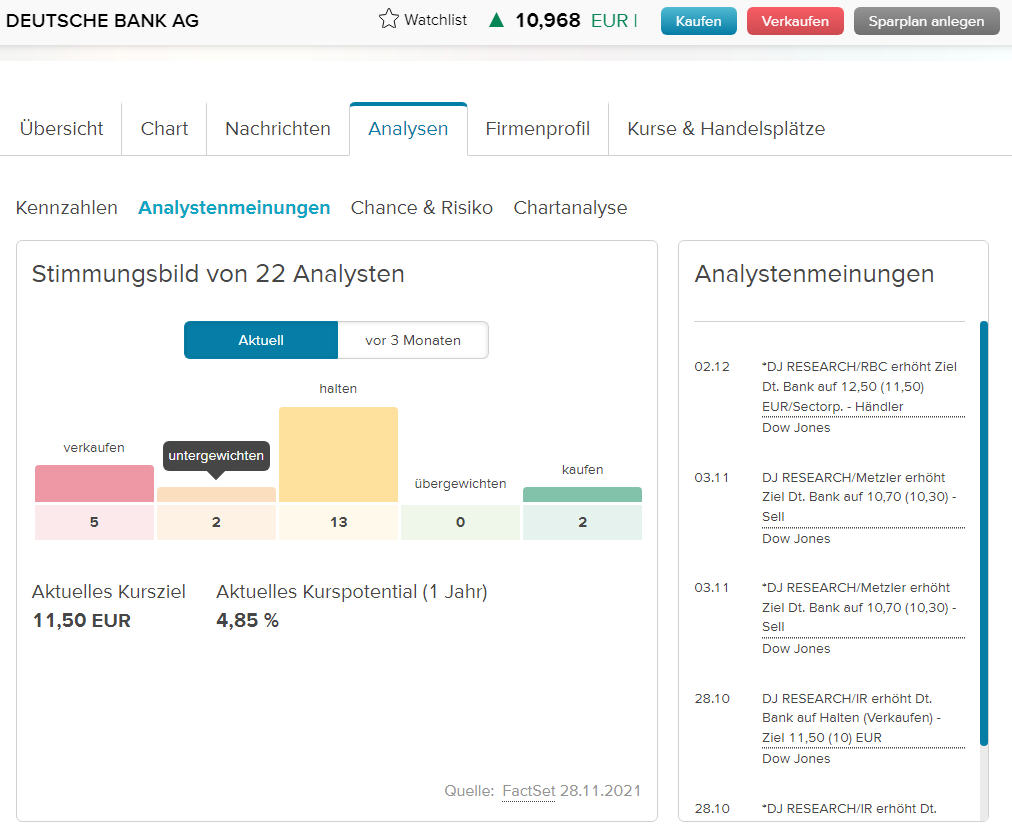Click the verkaufen count 5
Screen dimensions: 1012x834
(x=94, y=522)
